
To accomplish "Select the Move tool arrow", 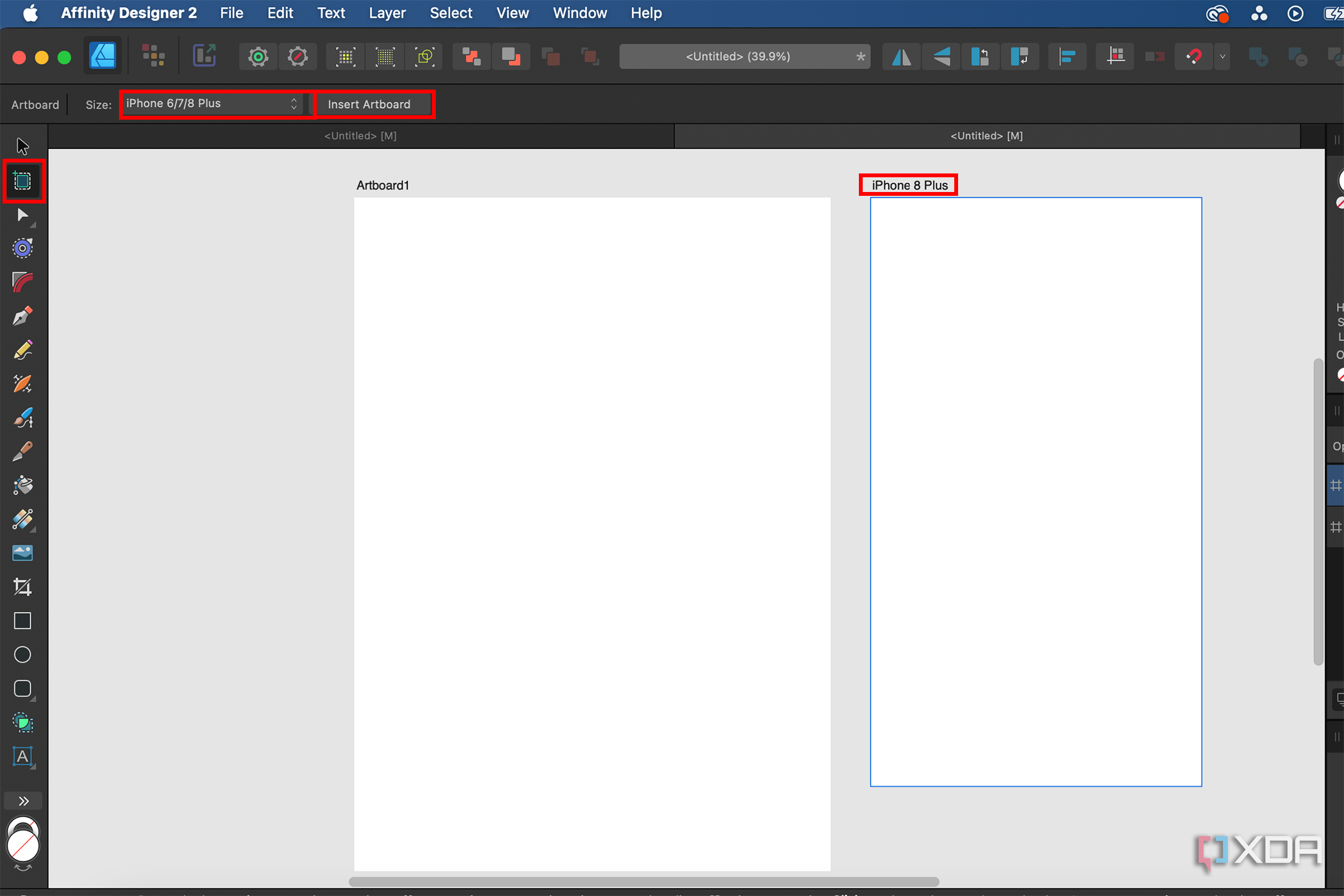I will pyautogui.click(x=22, y=147).
